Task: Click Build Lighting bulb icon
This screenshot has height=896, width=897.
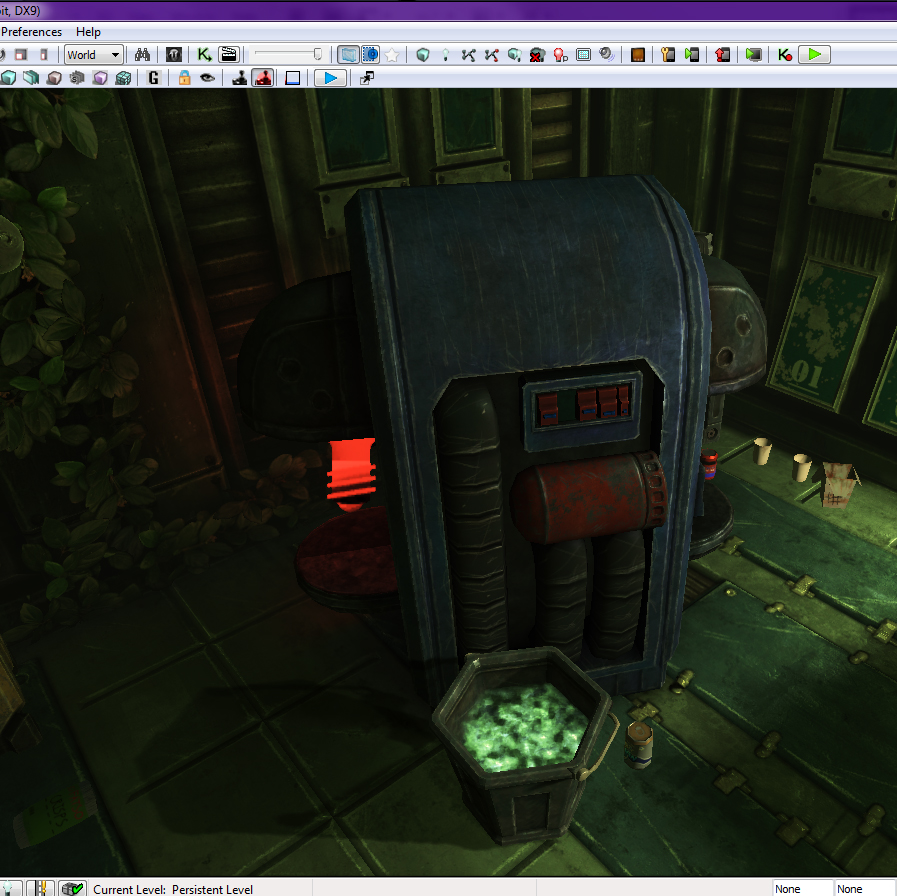Action: coord(446,55)
